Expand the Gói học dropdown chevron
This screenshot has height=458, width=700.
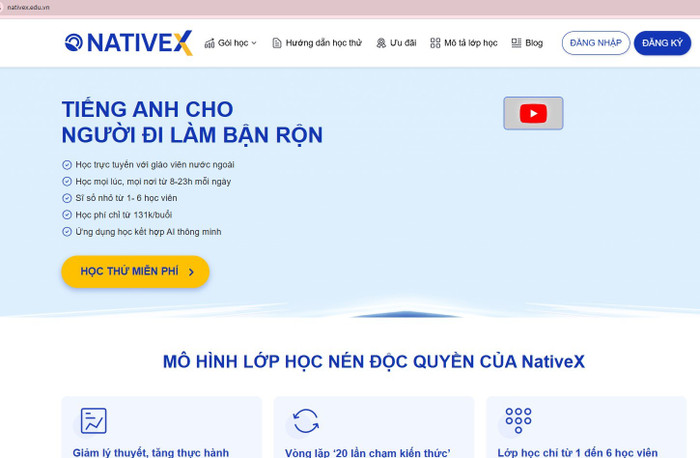254,43
